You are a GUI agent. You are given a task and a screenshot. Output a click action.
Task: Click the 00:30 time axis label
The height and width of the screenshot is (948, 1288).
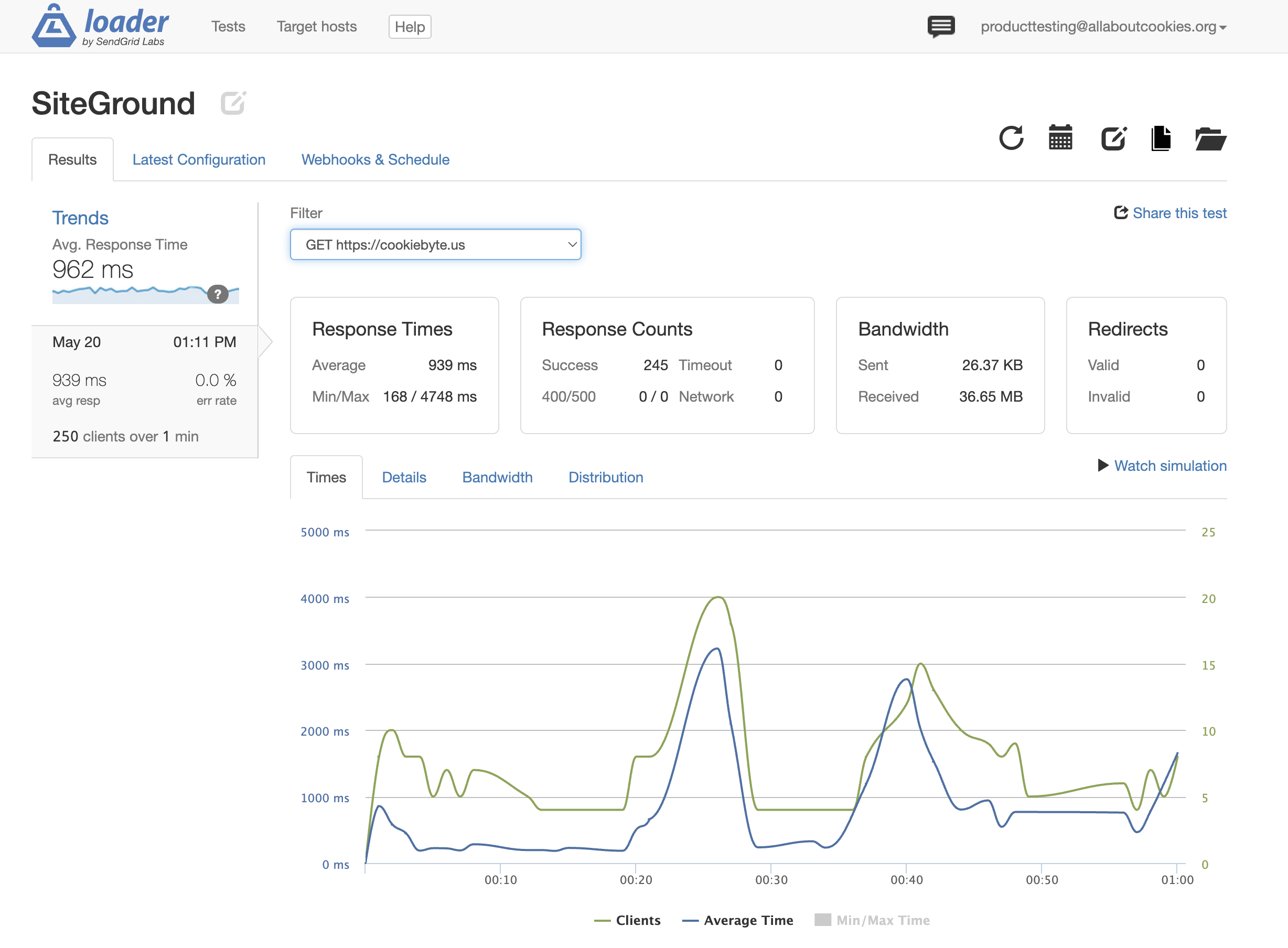pyautogui.click(x=771, y=880)
